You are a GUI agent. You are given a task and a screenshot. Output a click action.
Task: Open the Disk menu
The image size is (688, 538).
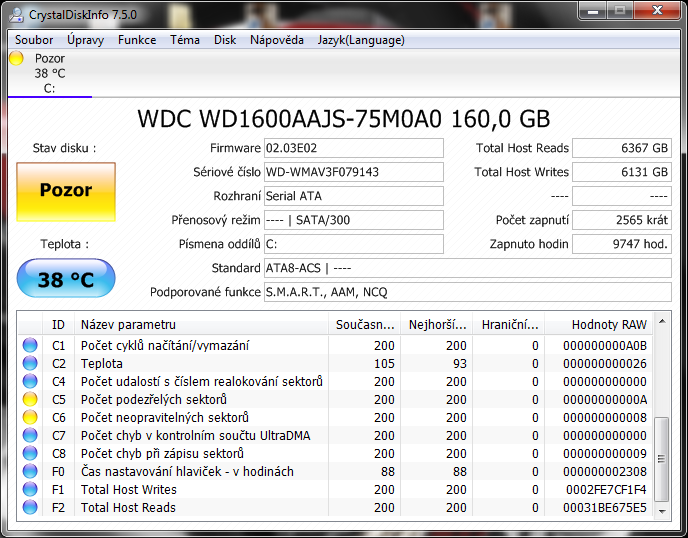coord(225,40)
